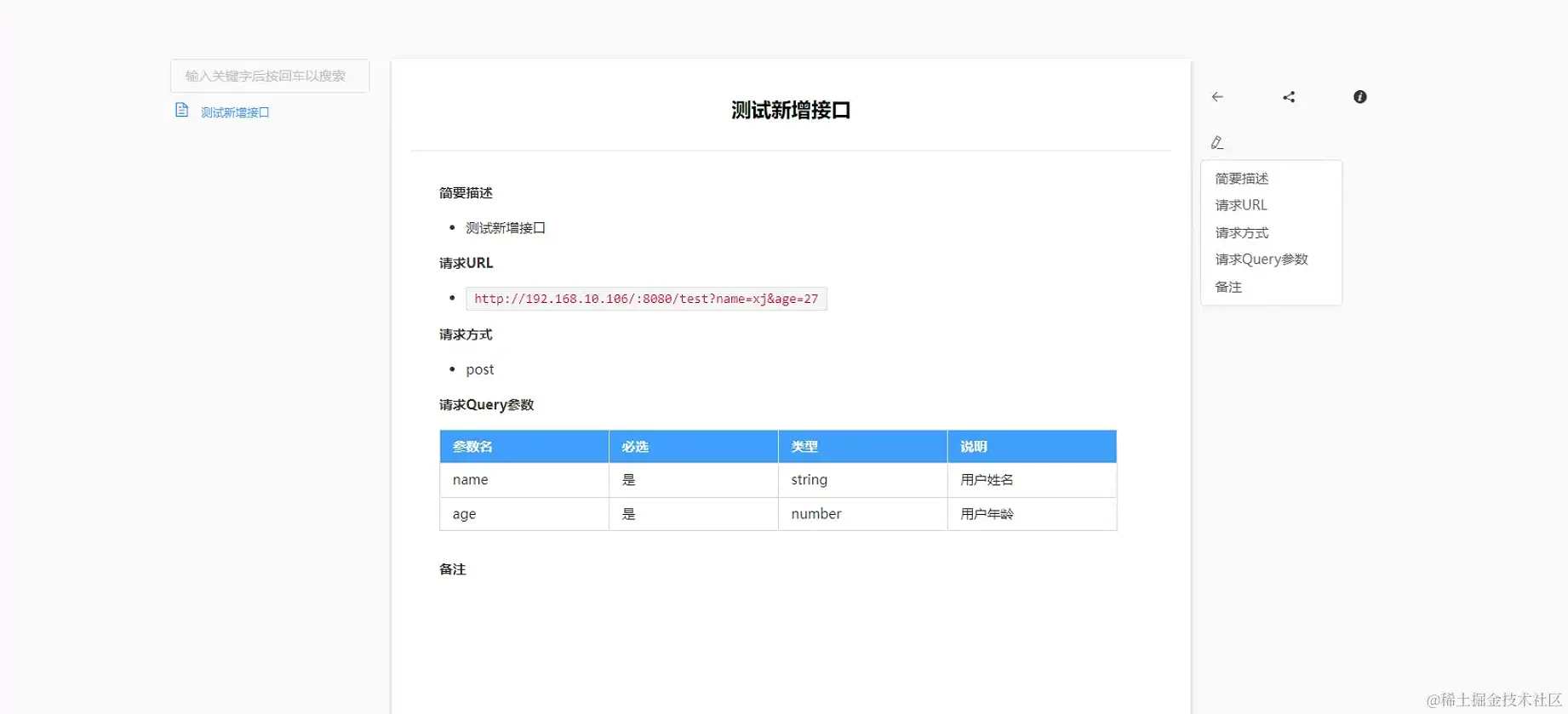Image resolution: width=1568 pixels, height=714 pixels.
Task: Click the back arrow icon
Action: click(1217, 97)
